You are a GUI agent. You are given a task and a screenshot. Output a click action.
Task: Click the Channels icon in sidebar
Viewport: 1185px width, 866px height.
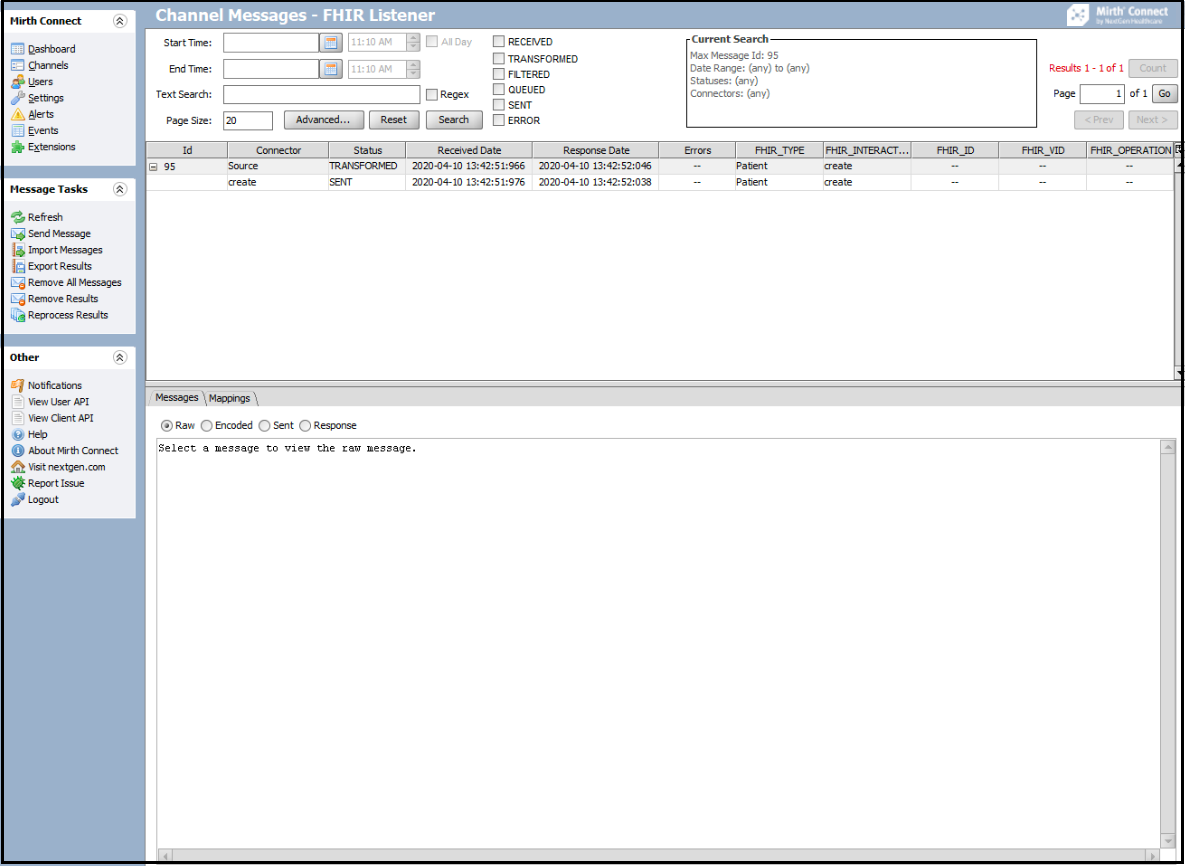[17, 66]
